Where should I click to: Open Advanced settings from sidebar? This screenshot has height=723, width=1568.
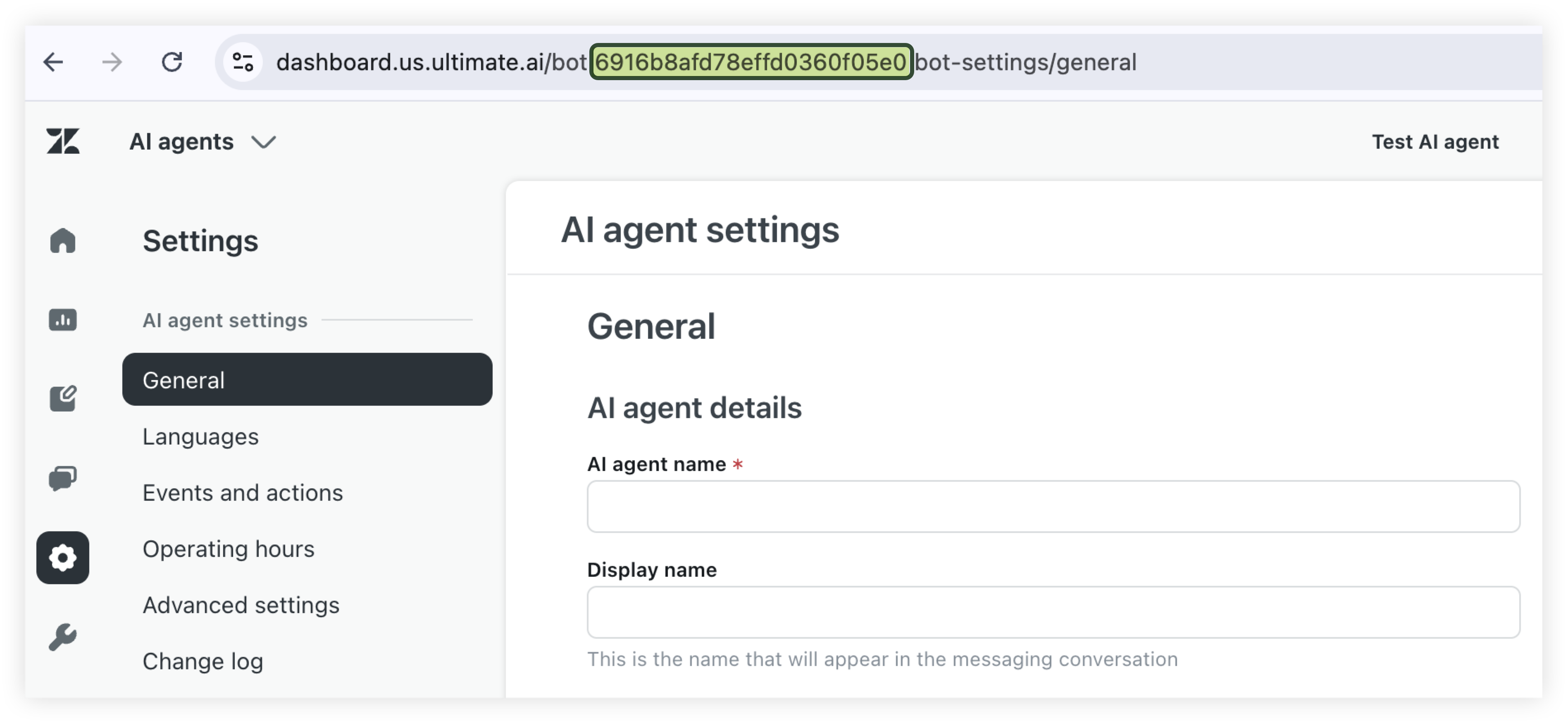(x=241, y=605)
